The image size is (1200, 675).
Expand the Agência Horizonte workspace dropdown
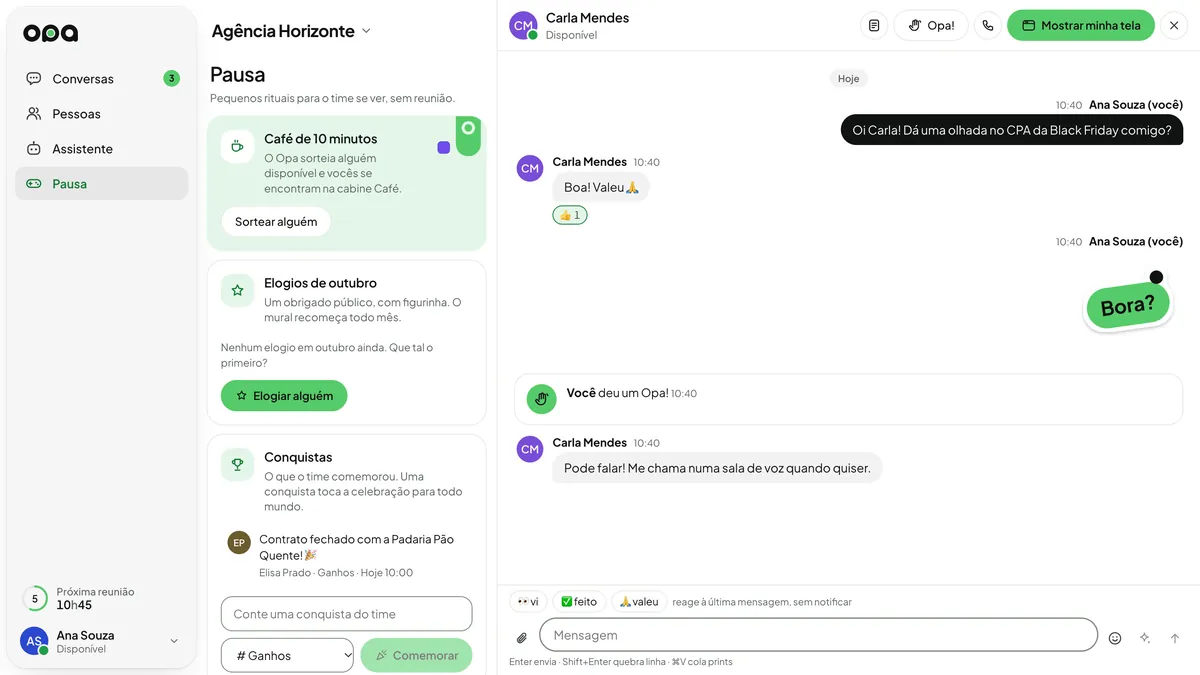(291, 31)
